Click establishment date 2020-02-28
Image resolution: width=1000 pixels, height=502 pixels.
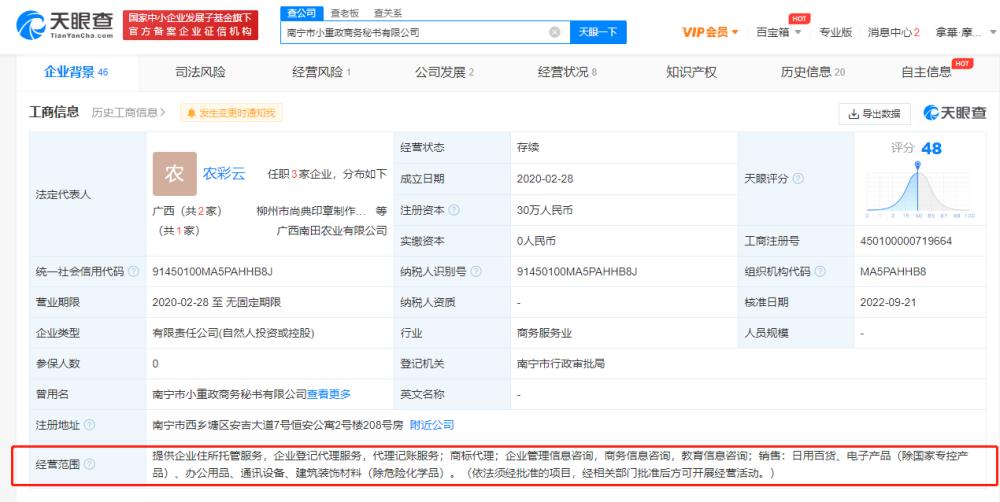[x=545, y=179]
